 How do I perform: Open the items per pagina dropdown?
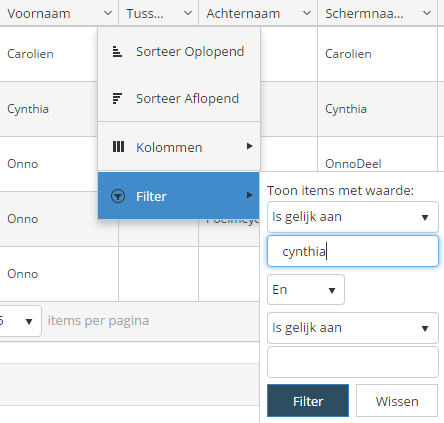point(20,321)
